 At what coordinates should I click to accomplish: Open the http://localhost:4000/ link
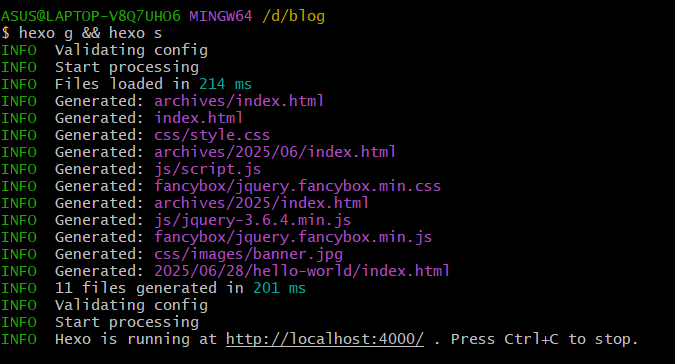[325, 339]
